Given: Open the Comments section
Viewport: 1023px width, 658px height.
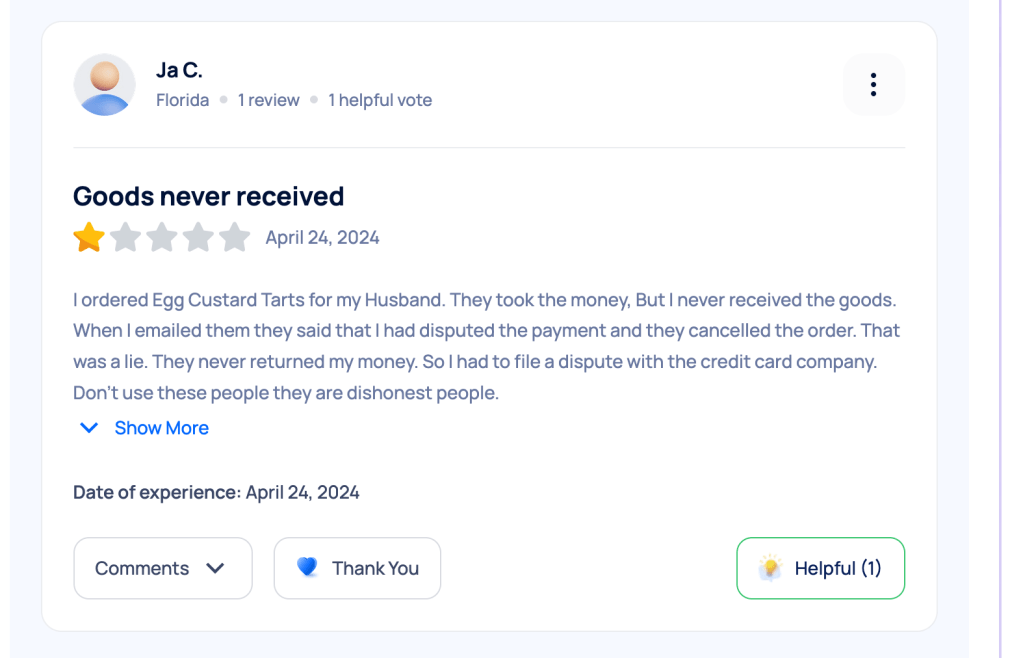Looking at the screenshot, I should click(142, 568).
